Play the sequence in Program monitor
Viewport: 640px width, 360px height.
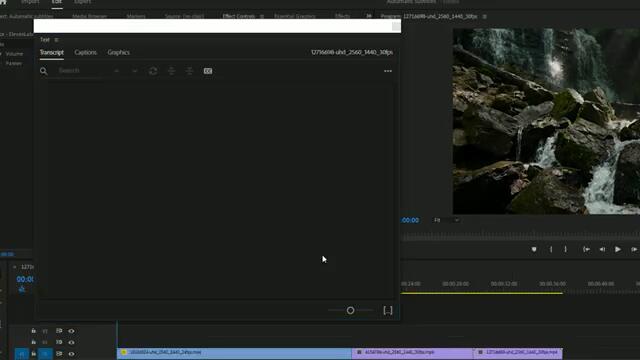click(618, 249)
